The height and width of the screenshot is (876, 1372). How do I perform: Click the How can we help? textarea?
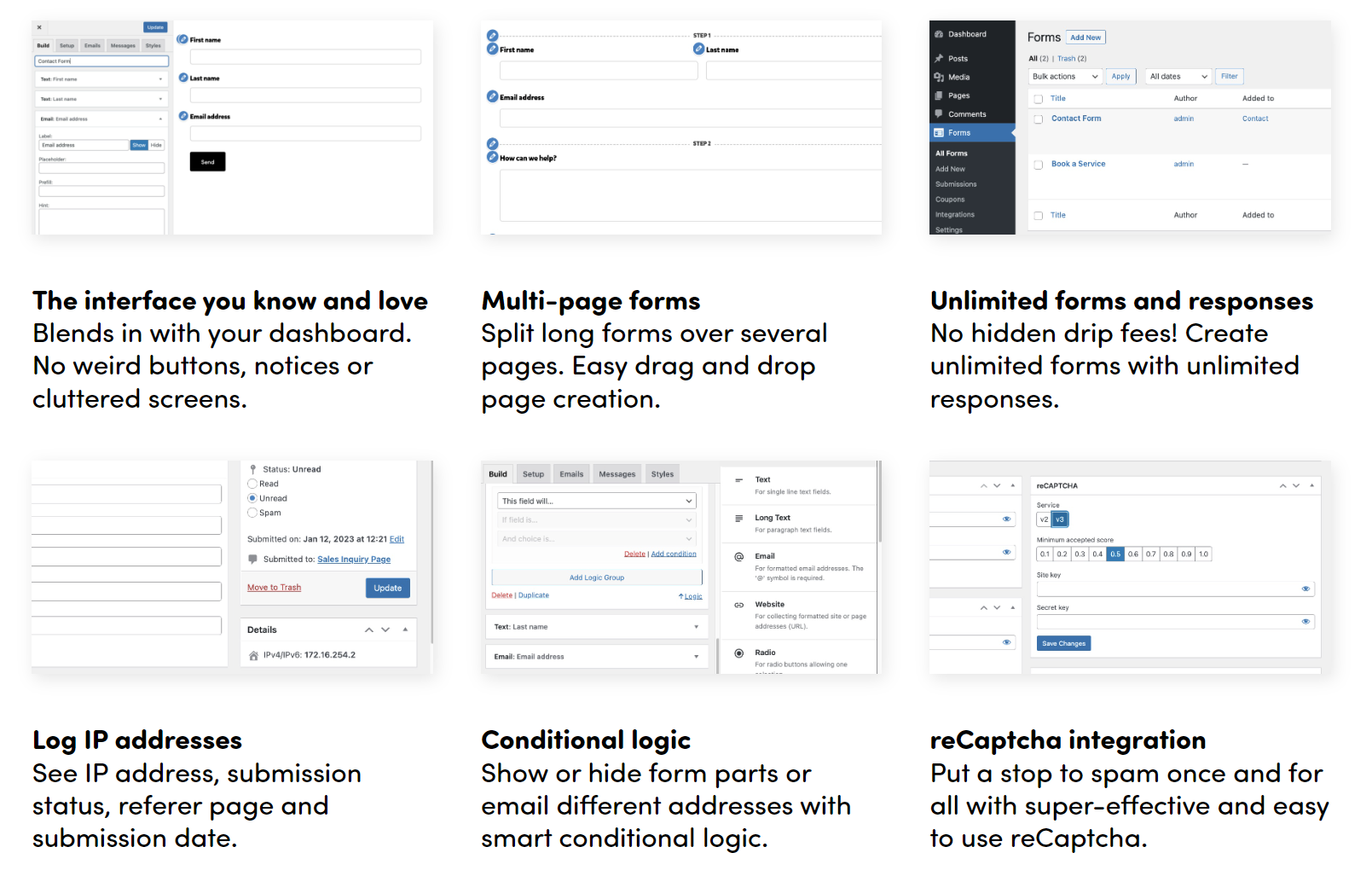pyautogui.click(x=690, y=195)
